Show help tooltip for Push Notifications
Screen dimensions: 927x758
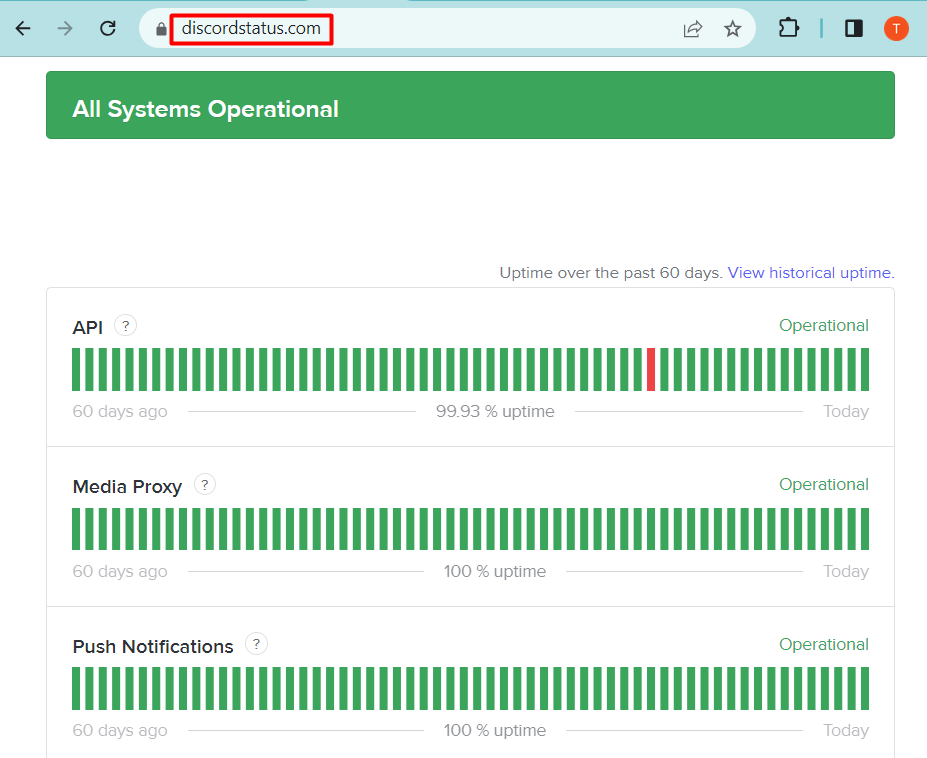pos(256,644)
